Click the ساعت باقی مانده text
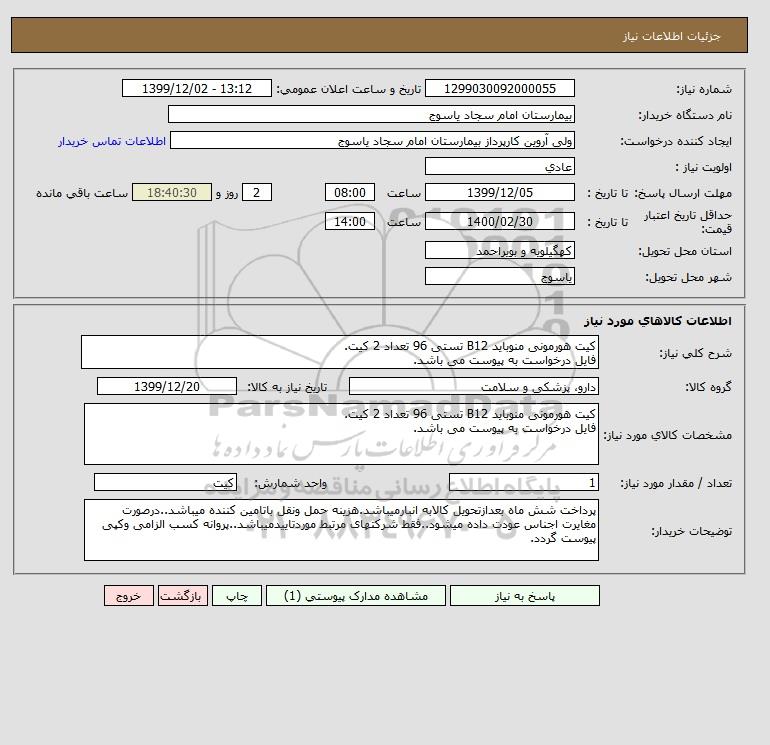 coord(82,193)
